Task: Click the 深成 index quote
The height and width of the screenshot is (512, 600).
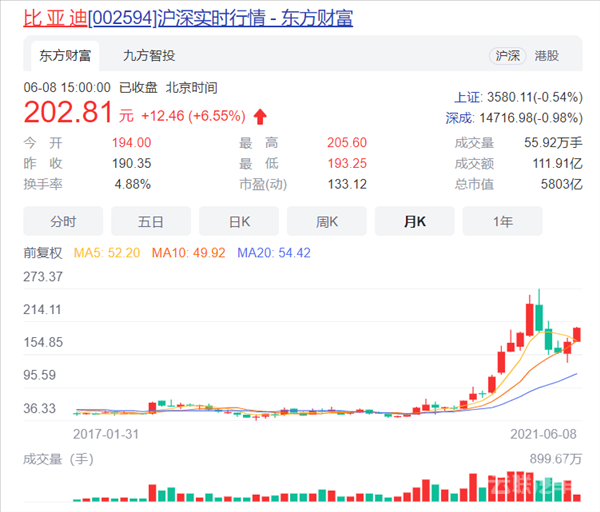Action: (x=514, y=118)
